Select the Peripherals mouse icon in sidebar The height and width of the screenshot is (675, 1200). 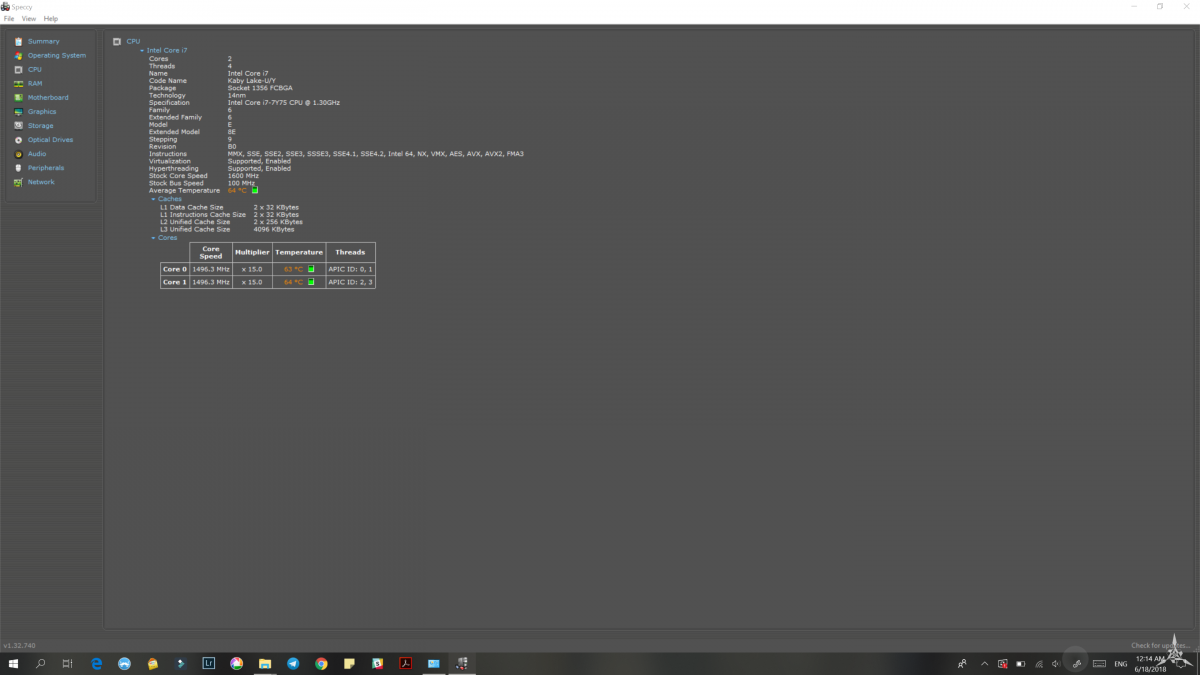point(18,168)
